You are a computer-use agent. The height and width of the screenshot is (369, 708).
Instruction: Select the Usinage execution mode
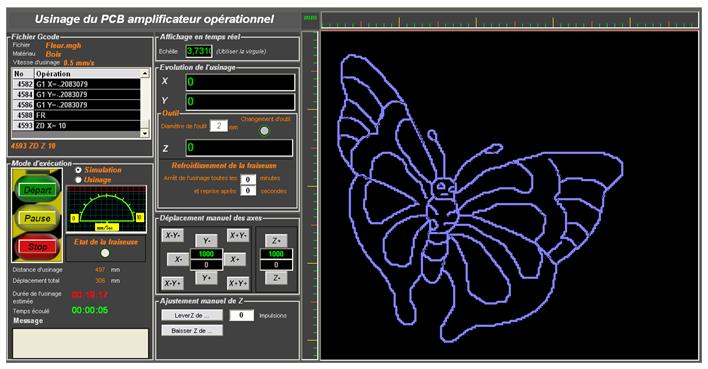[79, 180]
